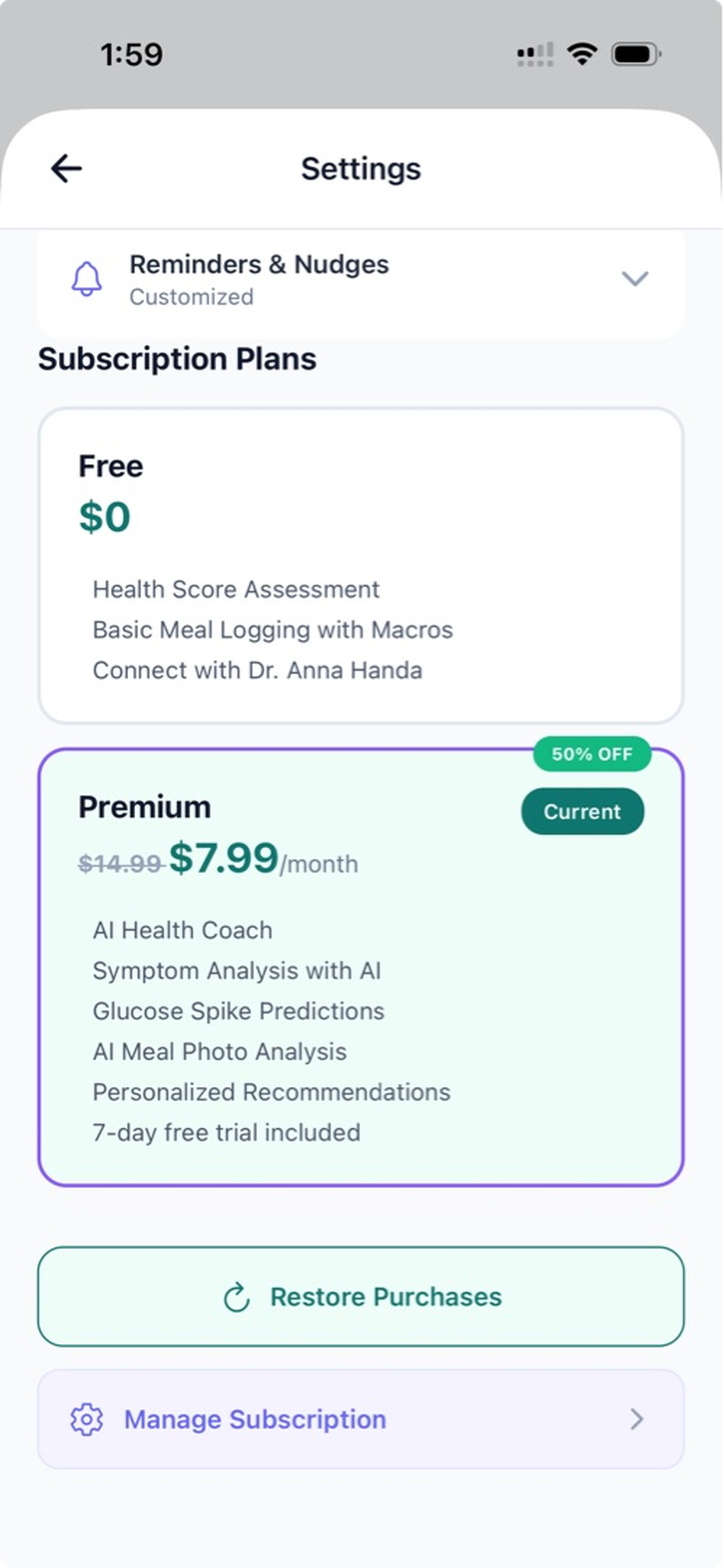Click the gear icon beside Manage Subscription

point(87,1419)
